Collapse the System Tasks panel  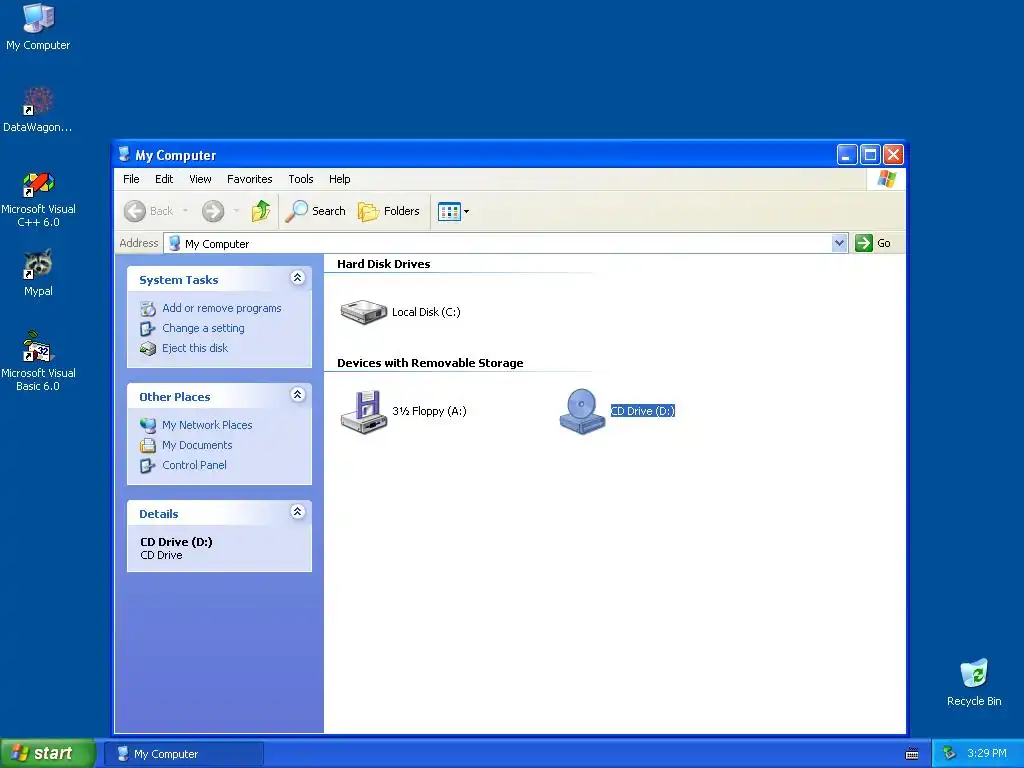tap(297, 278)
